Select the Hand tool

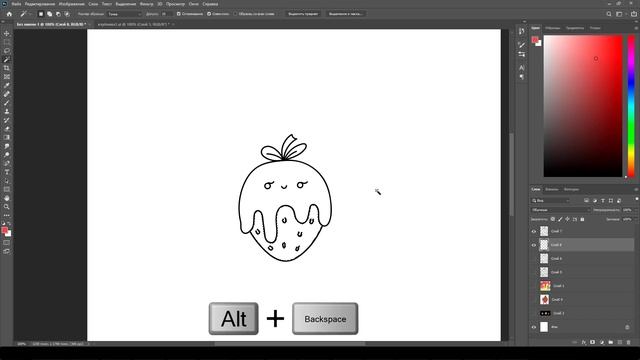tap(7, 198)
